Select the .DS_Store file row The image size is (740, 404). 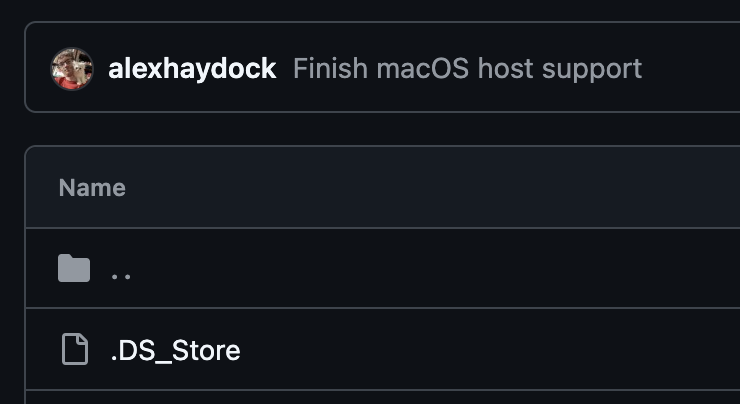click(400, 350)
